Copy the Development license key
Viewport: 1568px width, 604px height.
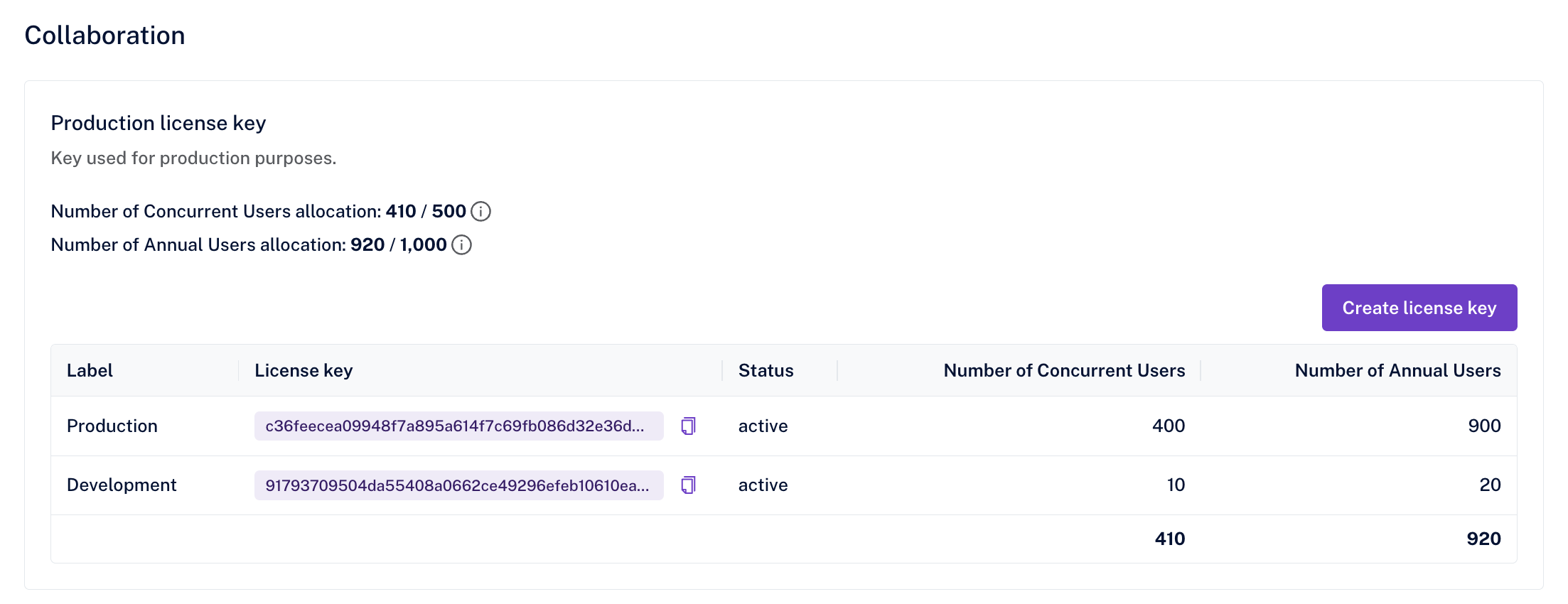pos(688,485)
